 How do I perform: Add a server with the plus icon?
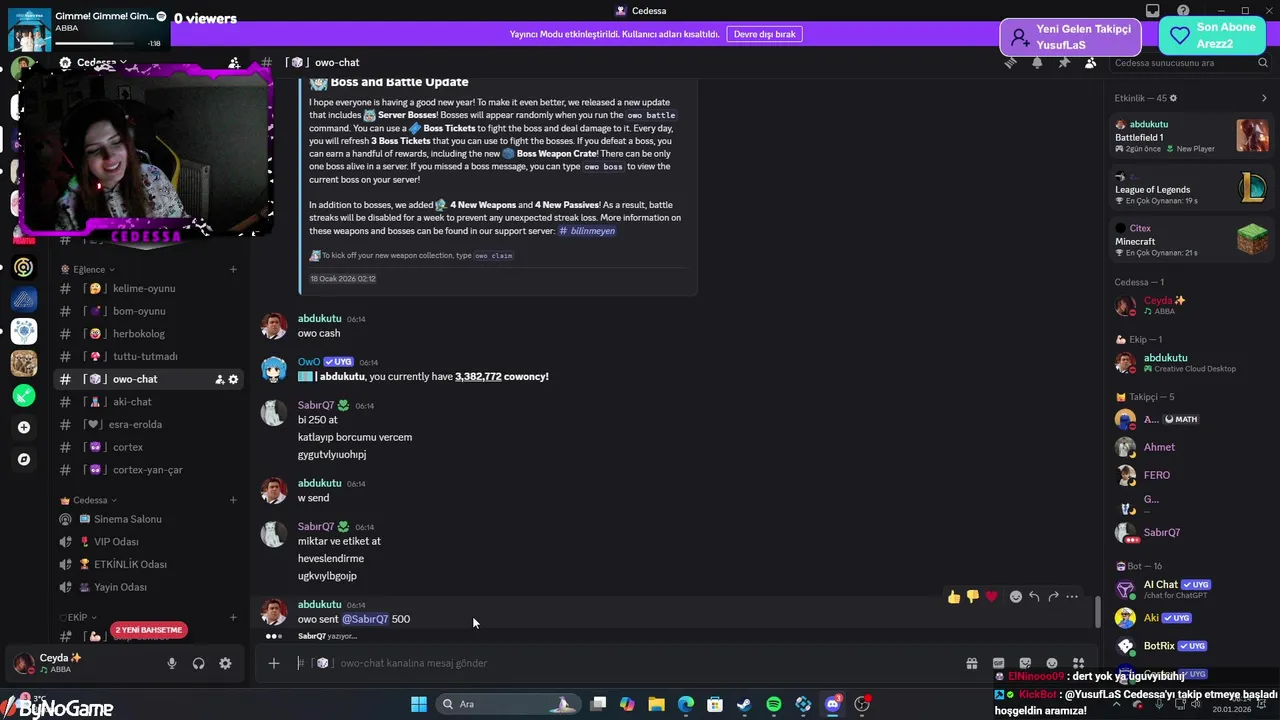tap(24, 427)
